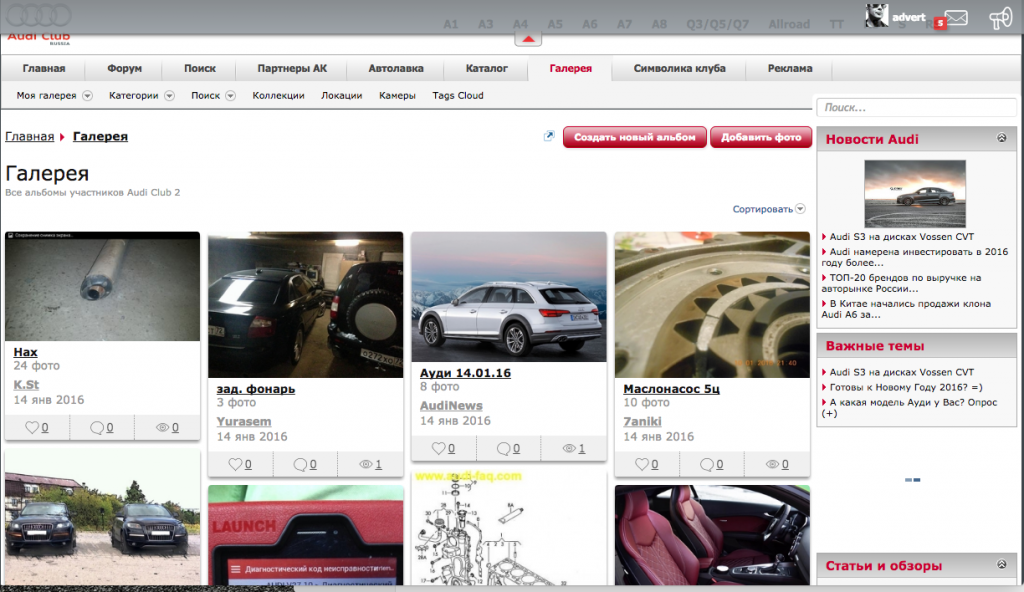Expand Моя галерея dropdown
This screenshot has width=1024, height=592.
click(88, 95)
